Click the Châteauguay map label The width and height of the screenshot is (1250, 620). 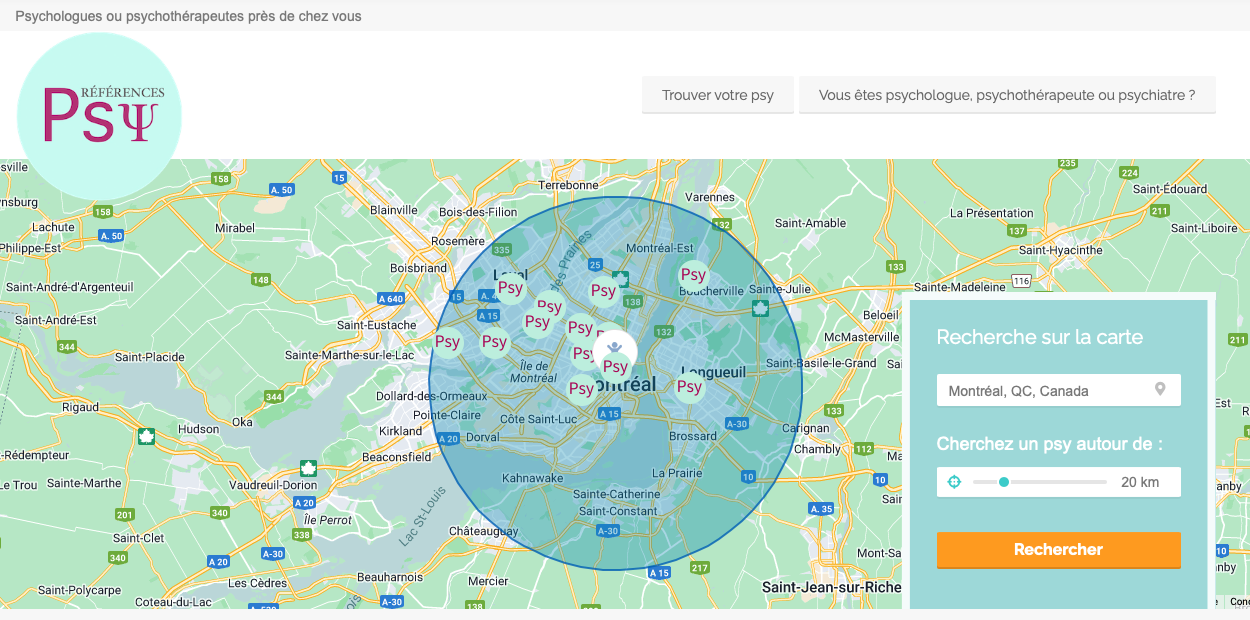point(484,530)
